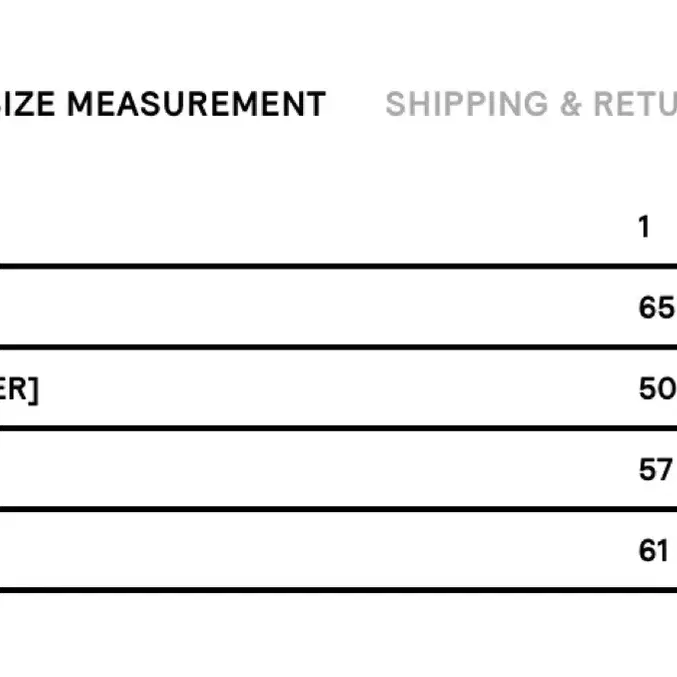Click the divider line beneath the 57 row
The image size is (677, 677).
(338, 509)
